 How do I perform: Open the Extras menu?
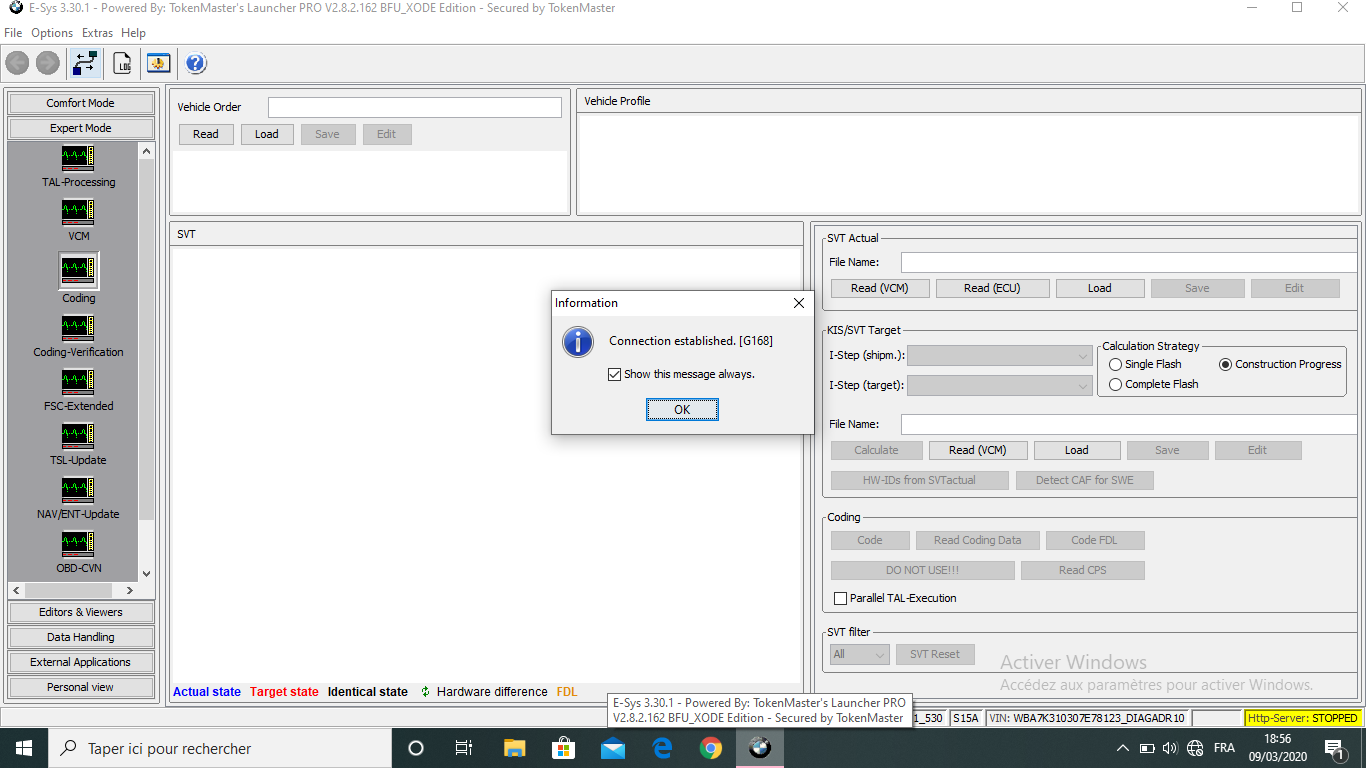point(97,33)
